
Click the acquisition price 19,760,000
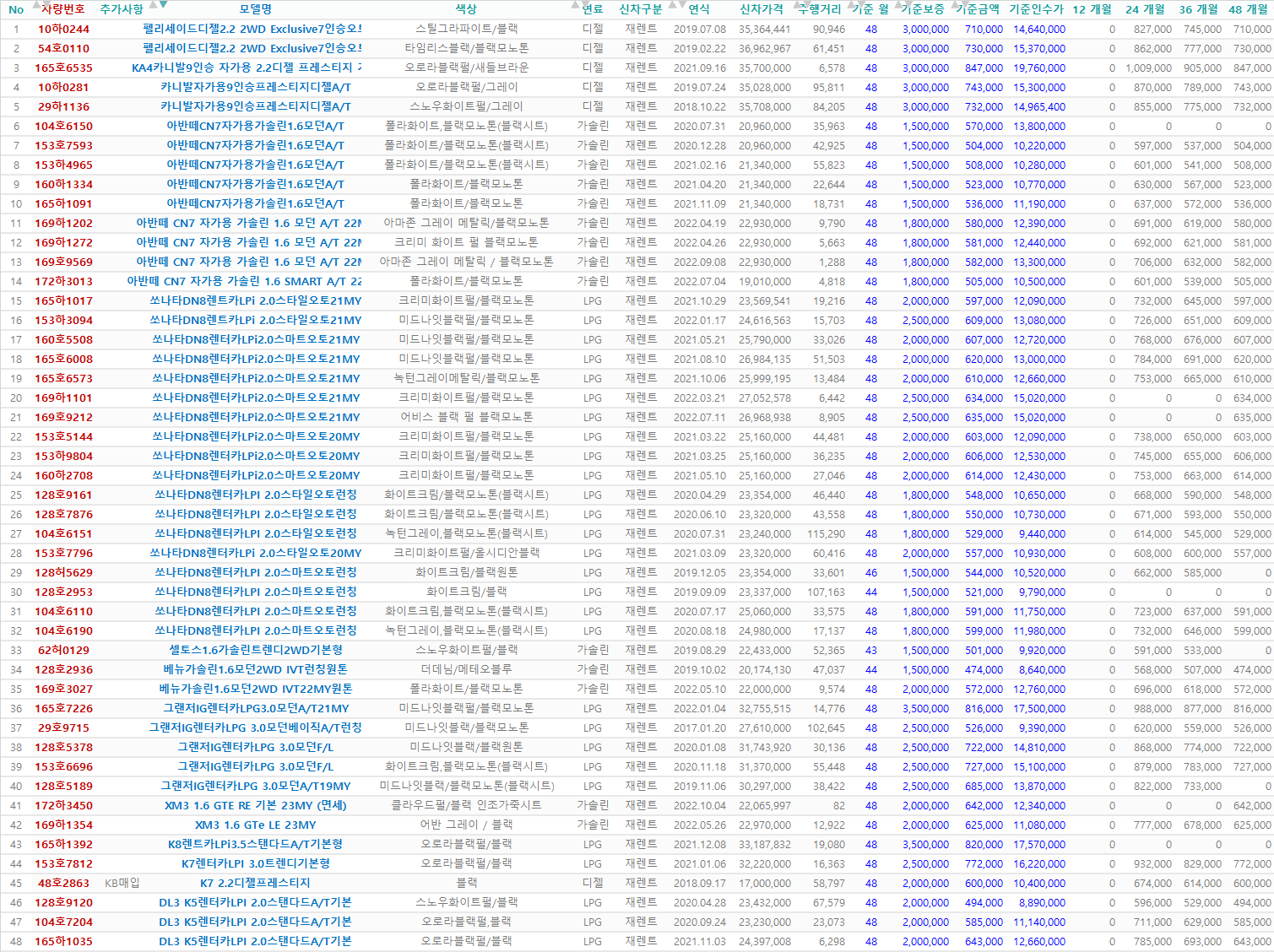(x=1039, y=68)
